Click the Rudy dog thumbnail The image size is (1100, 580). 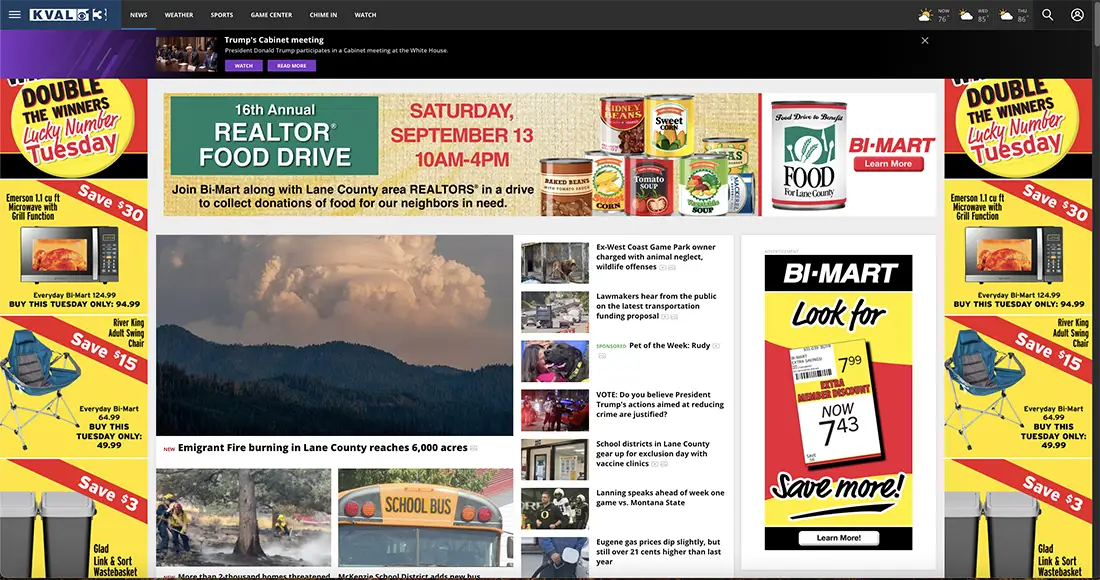pyautogui.click(x=555, y=361)
